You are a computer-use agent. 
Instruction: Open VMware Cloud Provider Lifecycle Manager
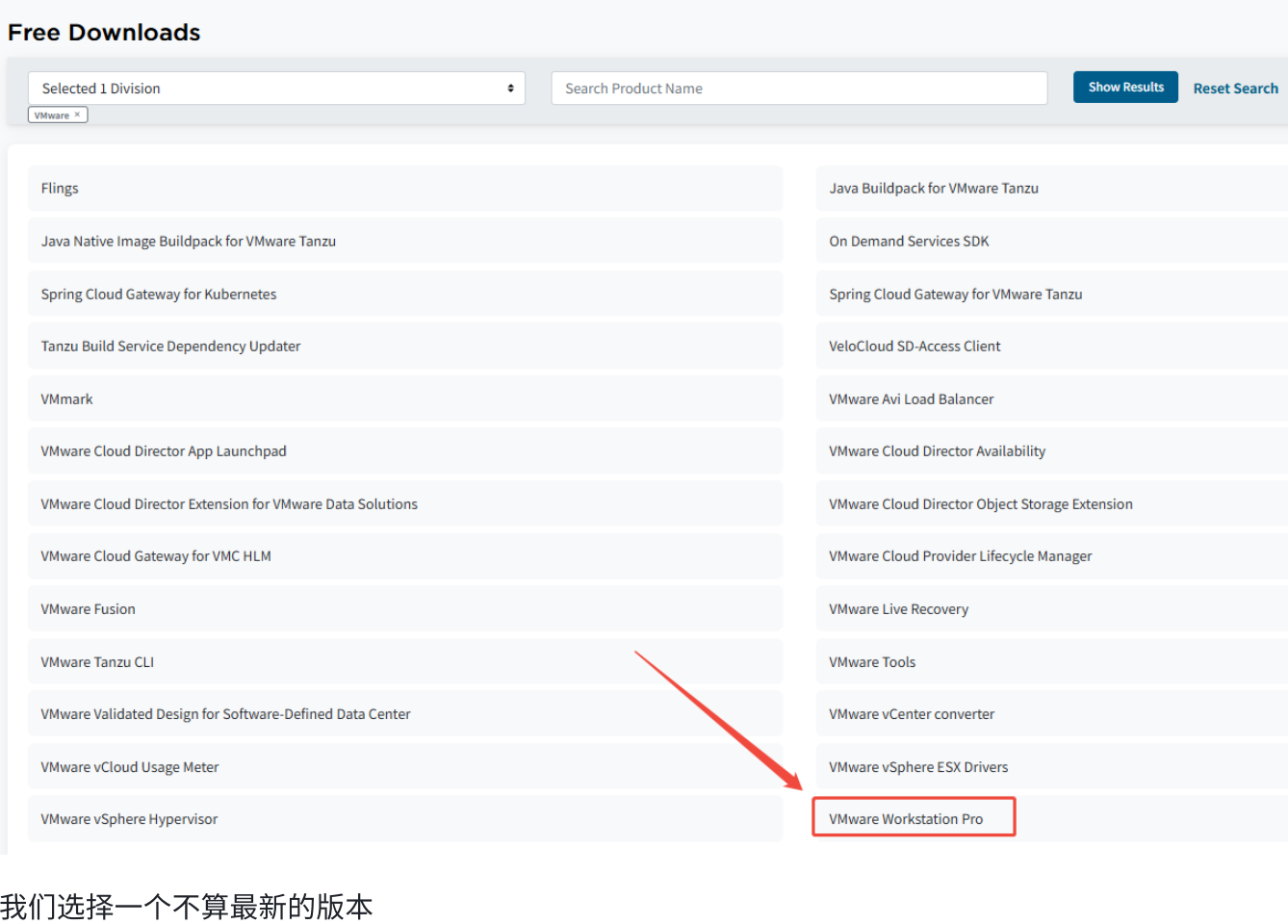coord(1052,556)
